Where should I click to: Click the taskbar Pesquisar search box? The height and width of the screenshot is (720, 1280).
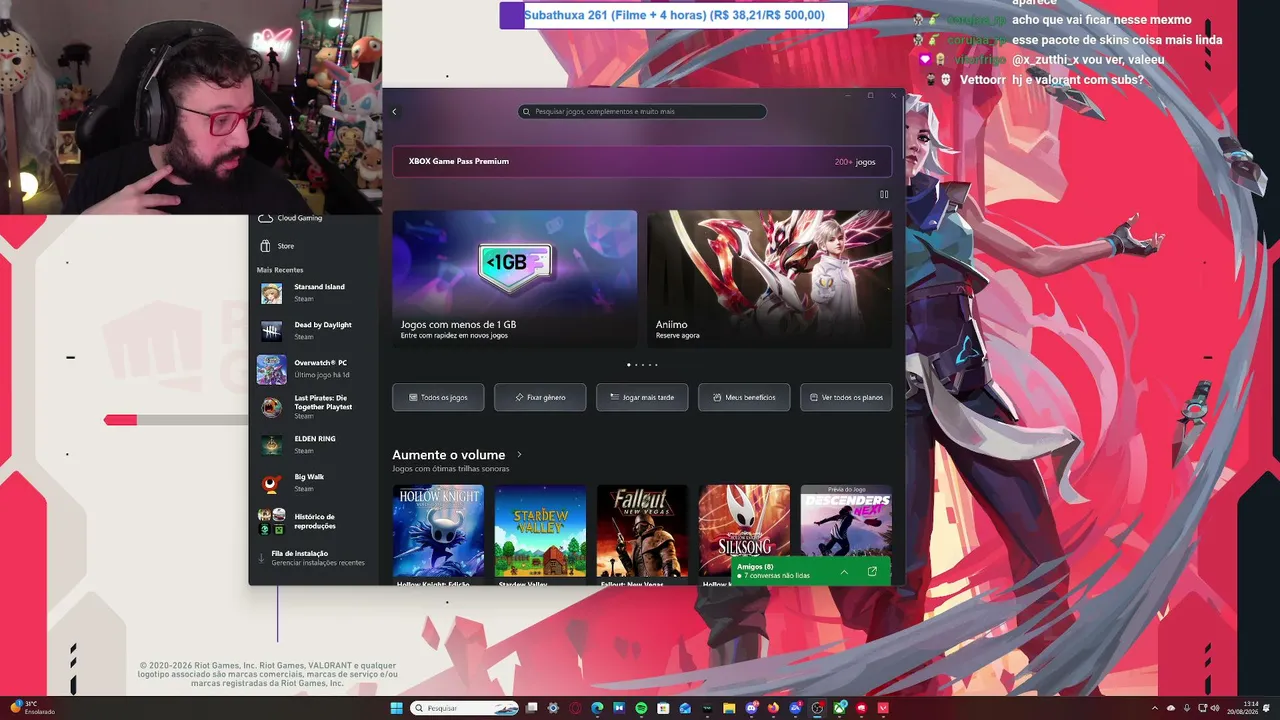[465, 708]
